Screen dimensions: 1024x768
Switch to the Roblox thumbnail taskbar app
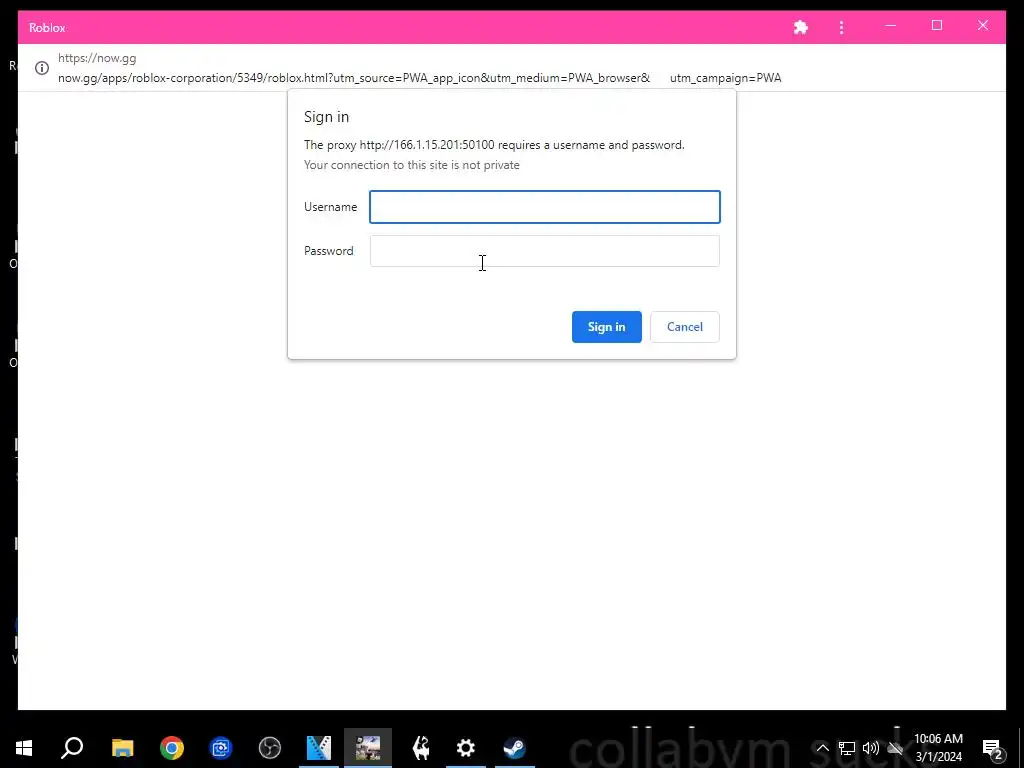click(x=368, y=748)
